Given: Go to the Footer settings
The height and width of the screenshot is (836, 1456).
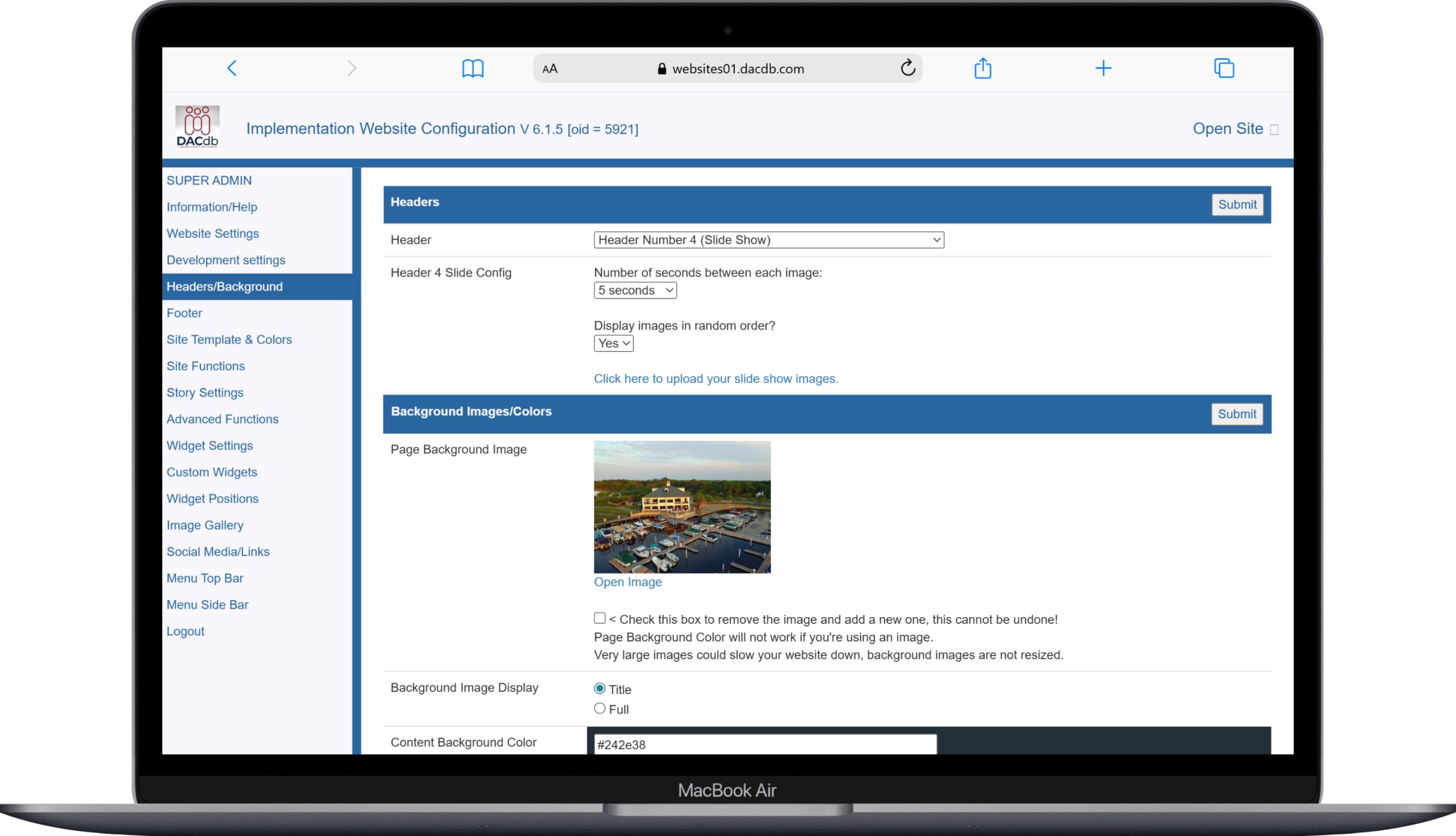Looking at the screenshot, I should [184, 313].
